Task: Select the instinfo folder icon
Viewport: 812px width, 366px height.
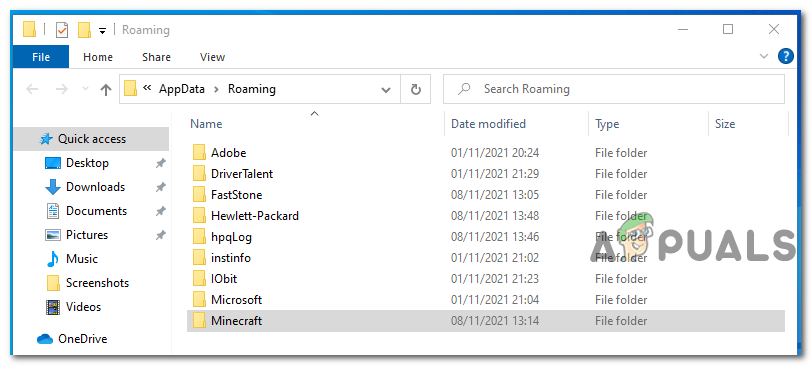Action: click(x=199, y=258)
